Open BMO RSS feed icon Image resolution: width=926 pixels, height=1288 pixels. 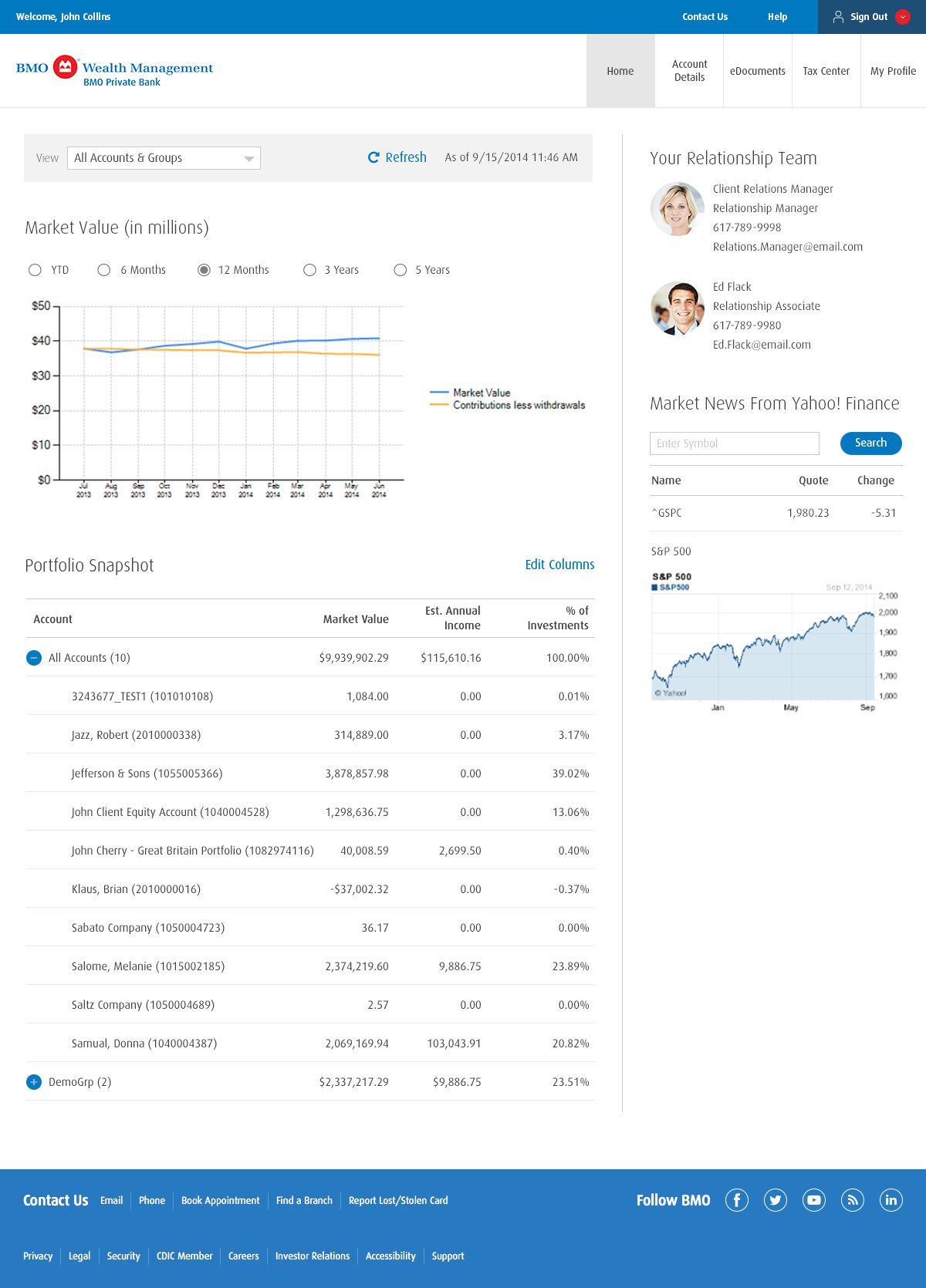click(x=853, y=1200)
